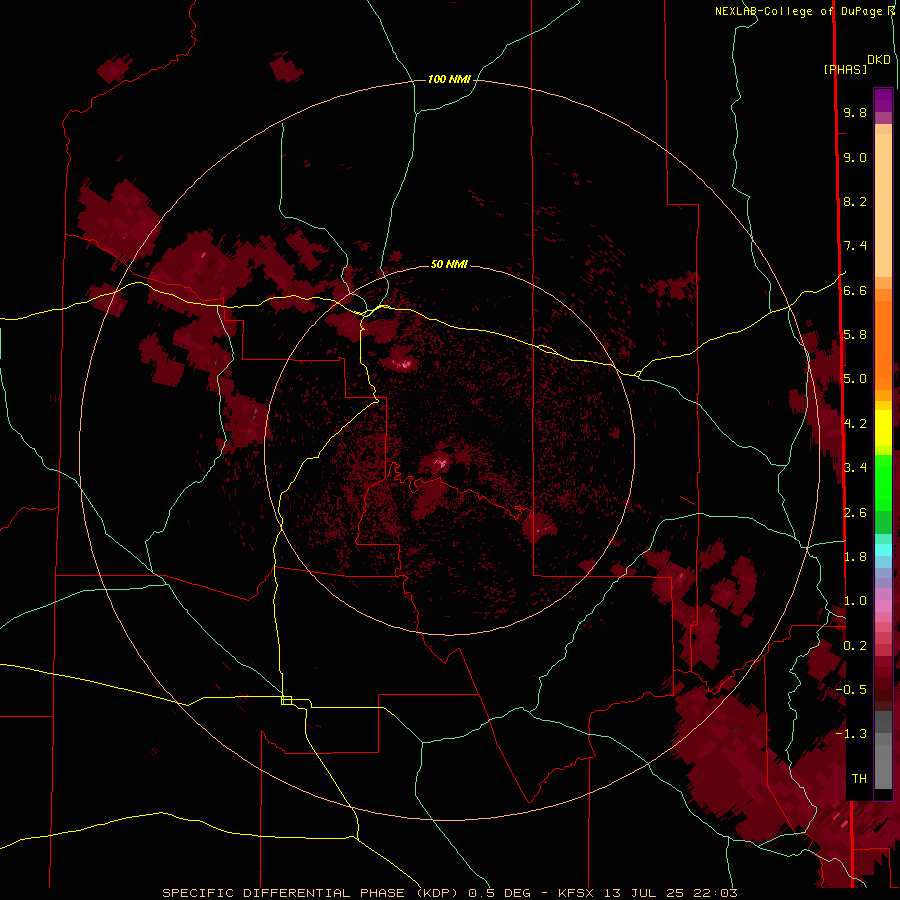Click the 5.0 value on the color scale
900x900 pixels.
coord(855,379)
